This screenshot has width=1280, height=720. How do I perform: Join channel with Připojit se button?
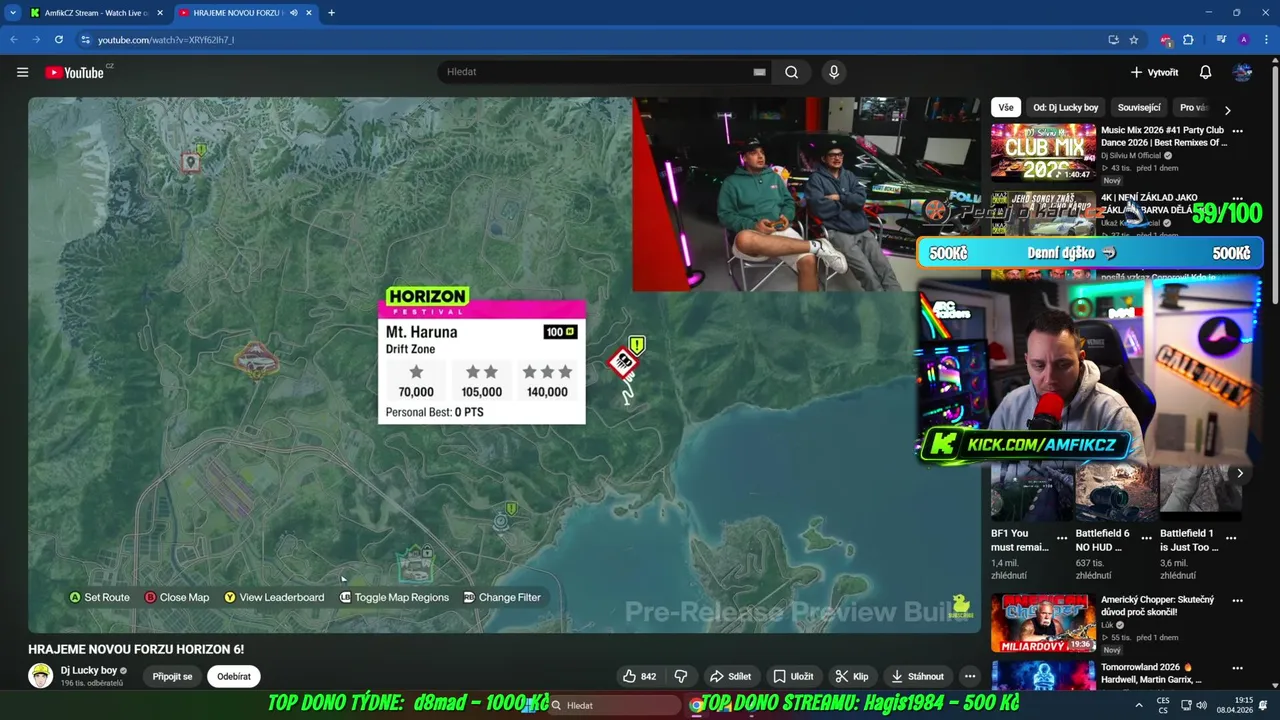pyautogui.click(x=172, y=676)
